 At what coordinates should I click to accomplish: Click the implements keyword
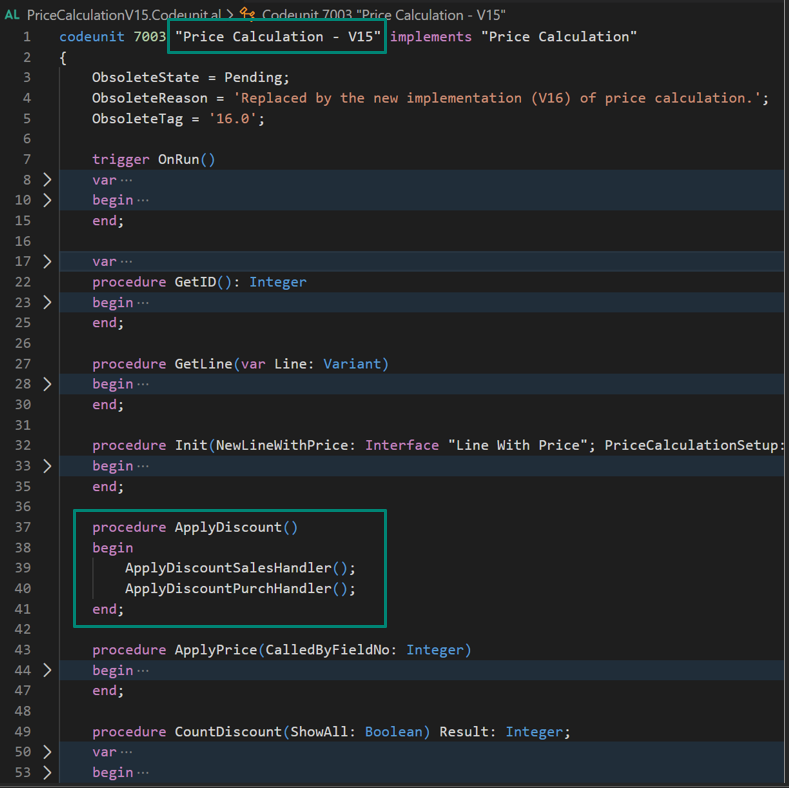(431, 37)
